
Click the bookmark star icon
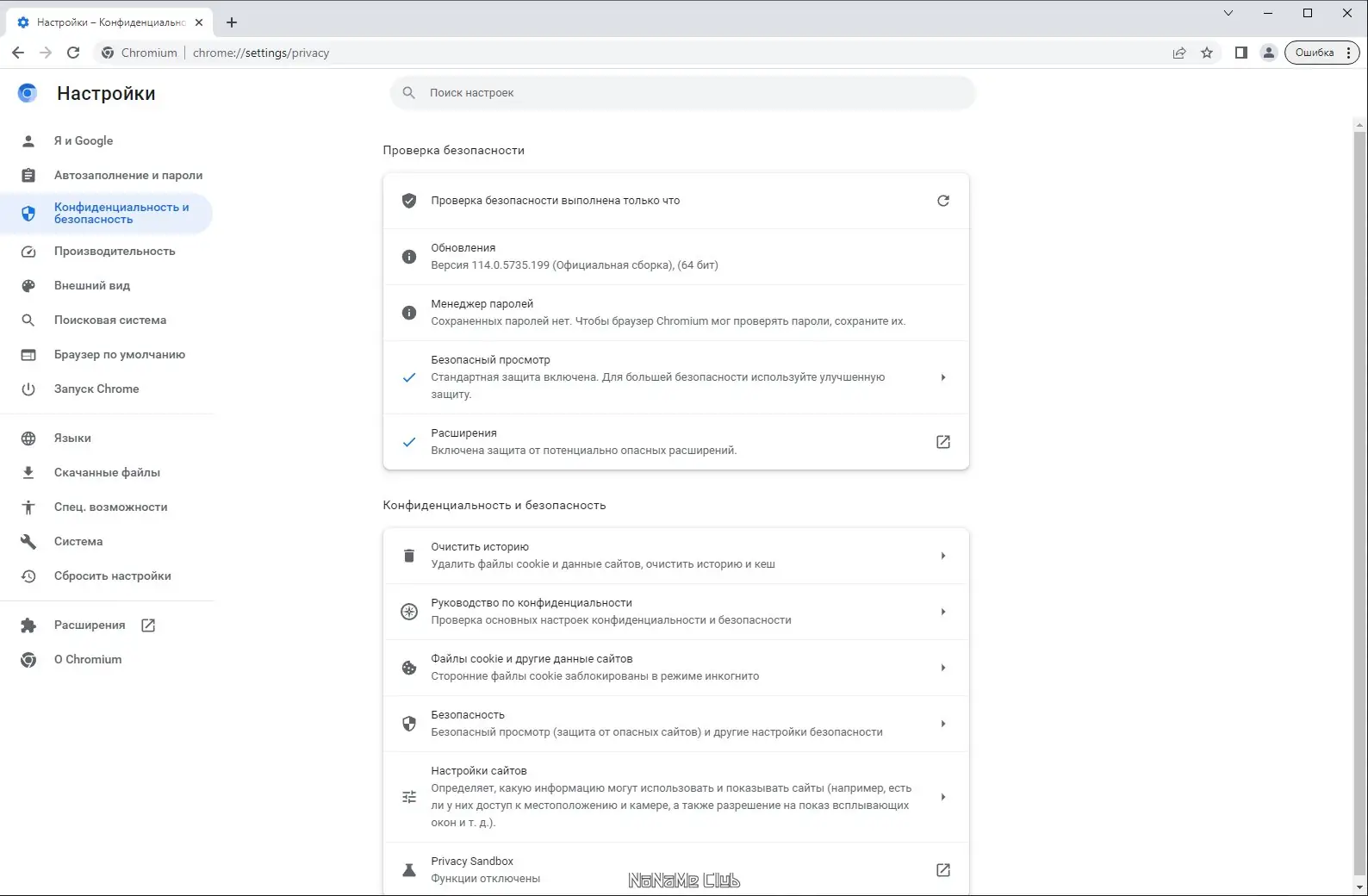[x=1207, y=53]
